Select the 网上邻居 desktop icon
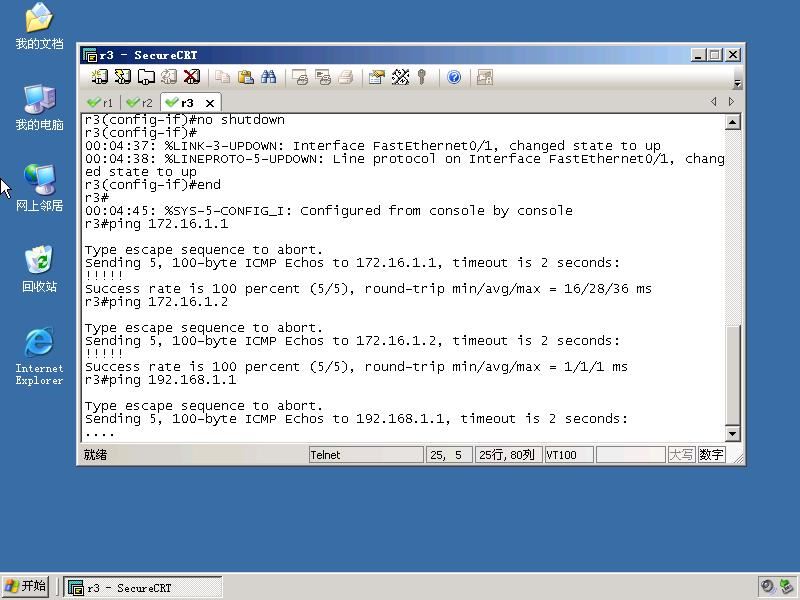 click(x=39, y=188)
